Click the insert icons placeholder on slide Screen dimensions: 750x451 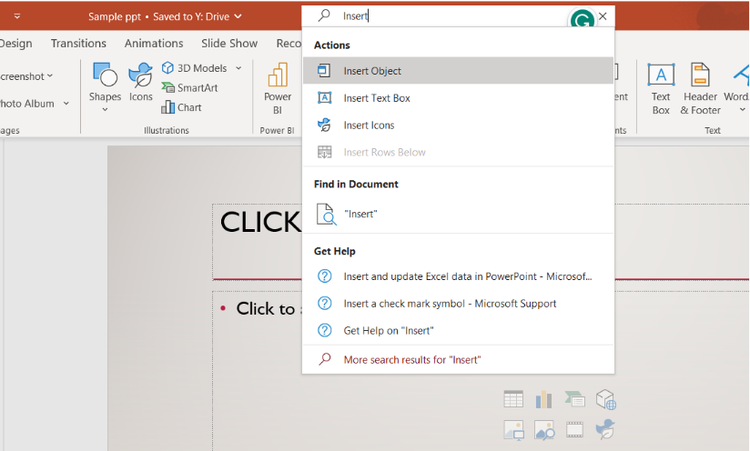click(x=605, y=429)
